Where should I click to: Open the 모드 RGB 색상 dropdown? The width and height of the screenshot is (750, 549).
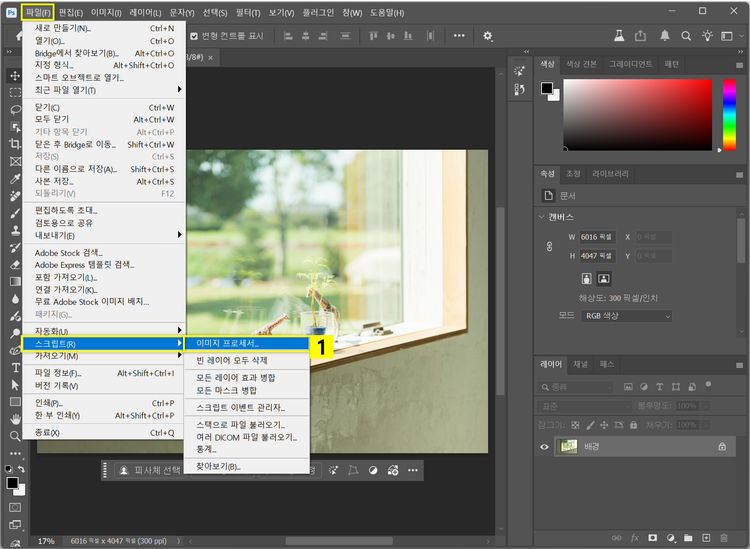coord(627,316)
